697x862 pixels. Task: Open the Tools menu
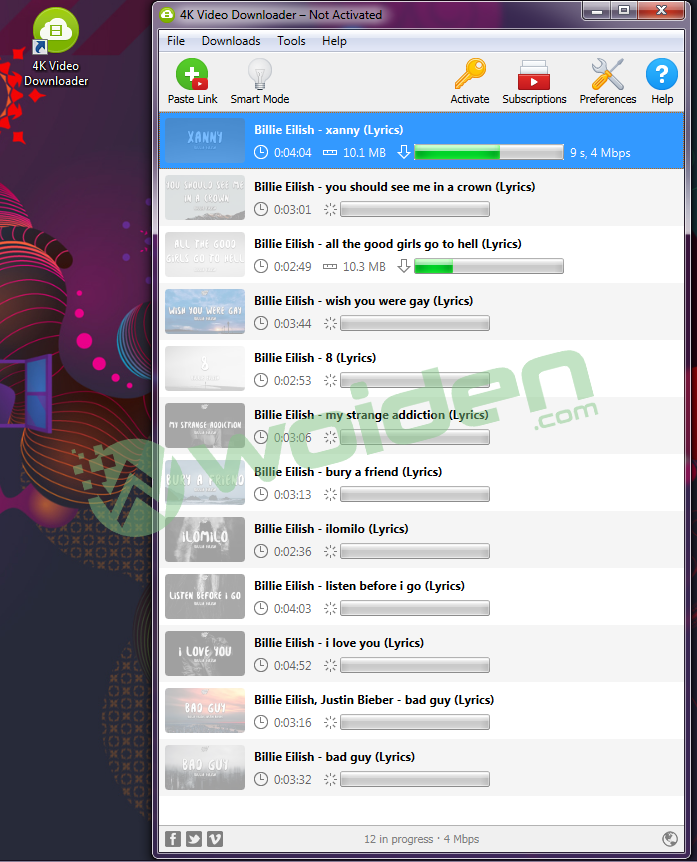[291, 41]
